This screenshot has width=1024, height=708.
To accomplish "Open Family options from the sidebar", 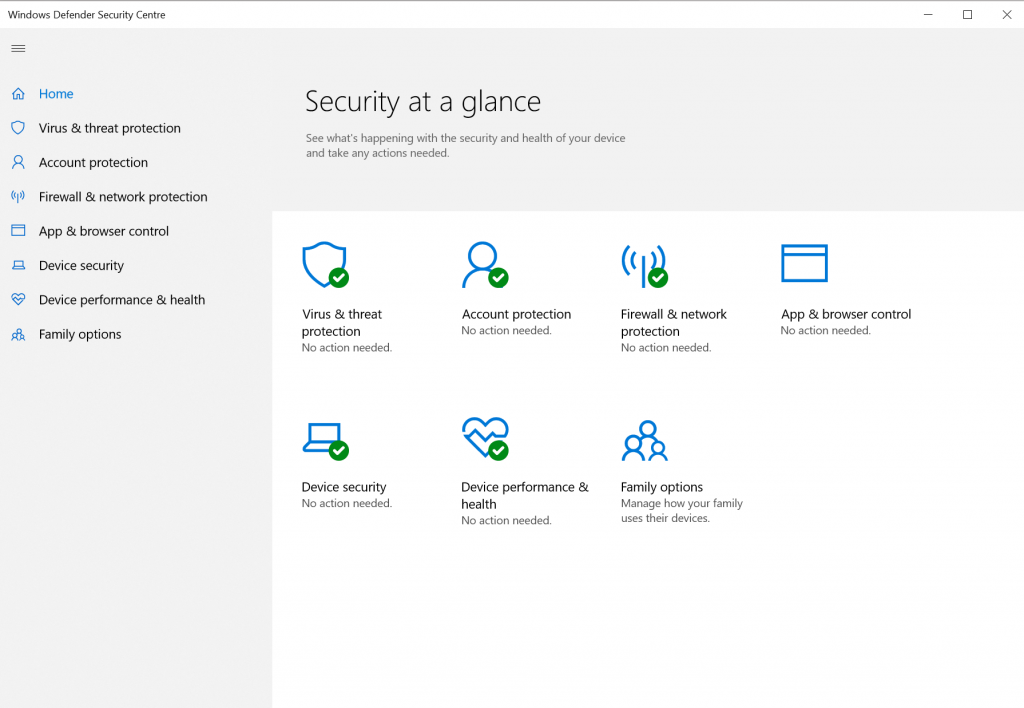I will [x=80, y=334].
